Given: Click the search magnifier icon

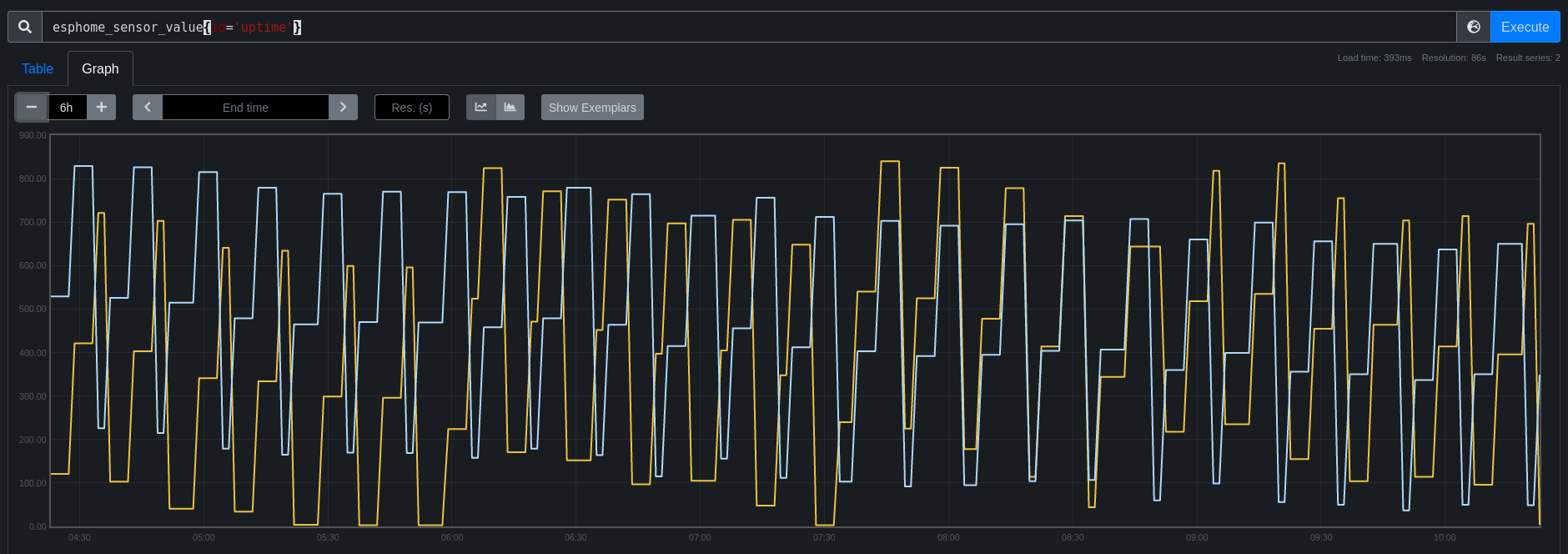Looking at the screenshot, I should [25, 27].
